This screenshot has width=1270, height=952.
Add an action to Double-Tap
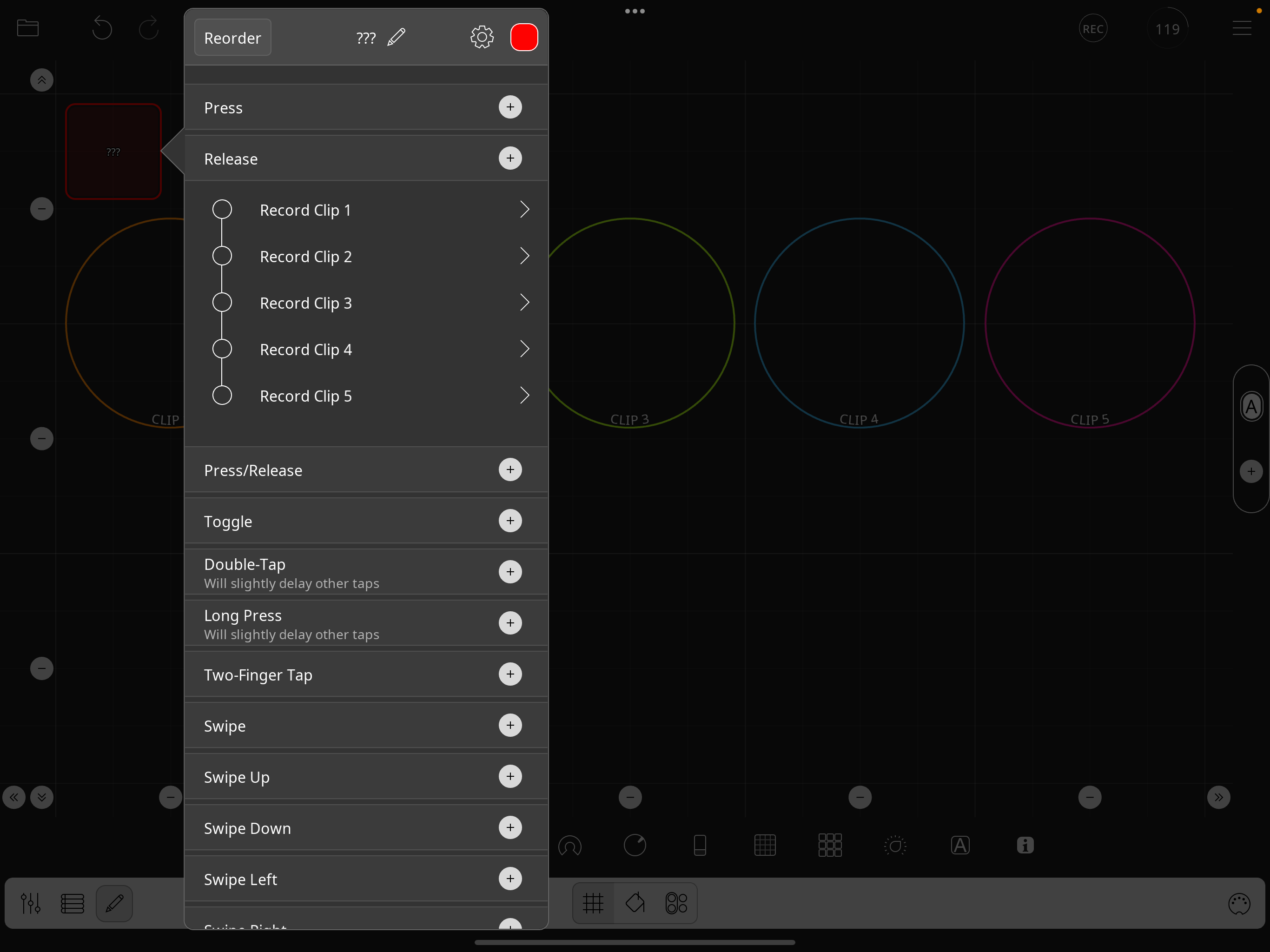[x=510, y=572]
